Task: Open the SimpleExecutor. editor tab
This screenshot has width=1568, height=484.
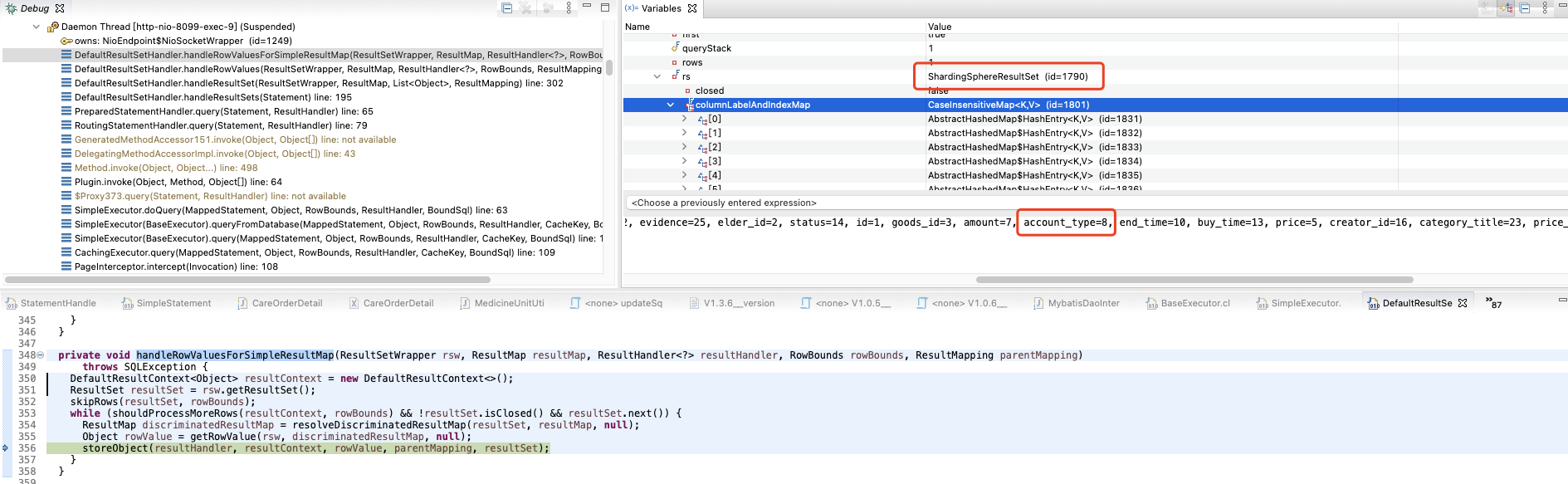Action: tap(1299, 303)
